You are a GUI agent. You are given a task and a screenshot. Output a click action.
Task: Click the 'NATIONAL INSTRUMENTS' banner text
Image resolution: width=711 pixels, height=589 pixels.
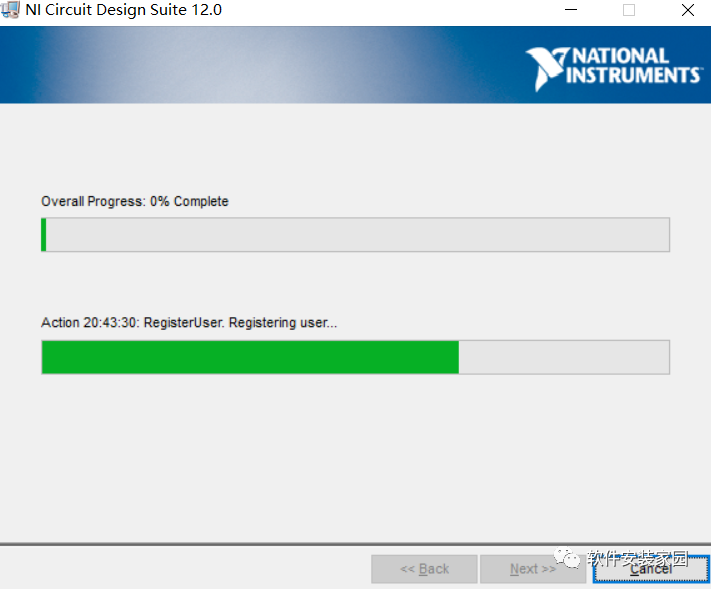click(x=634, y=66)
